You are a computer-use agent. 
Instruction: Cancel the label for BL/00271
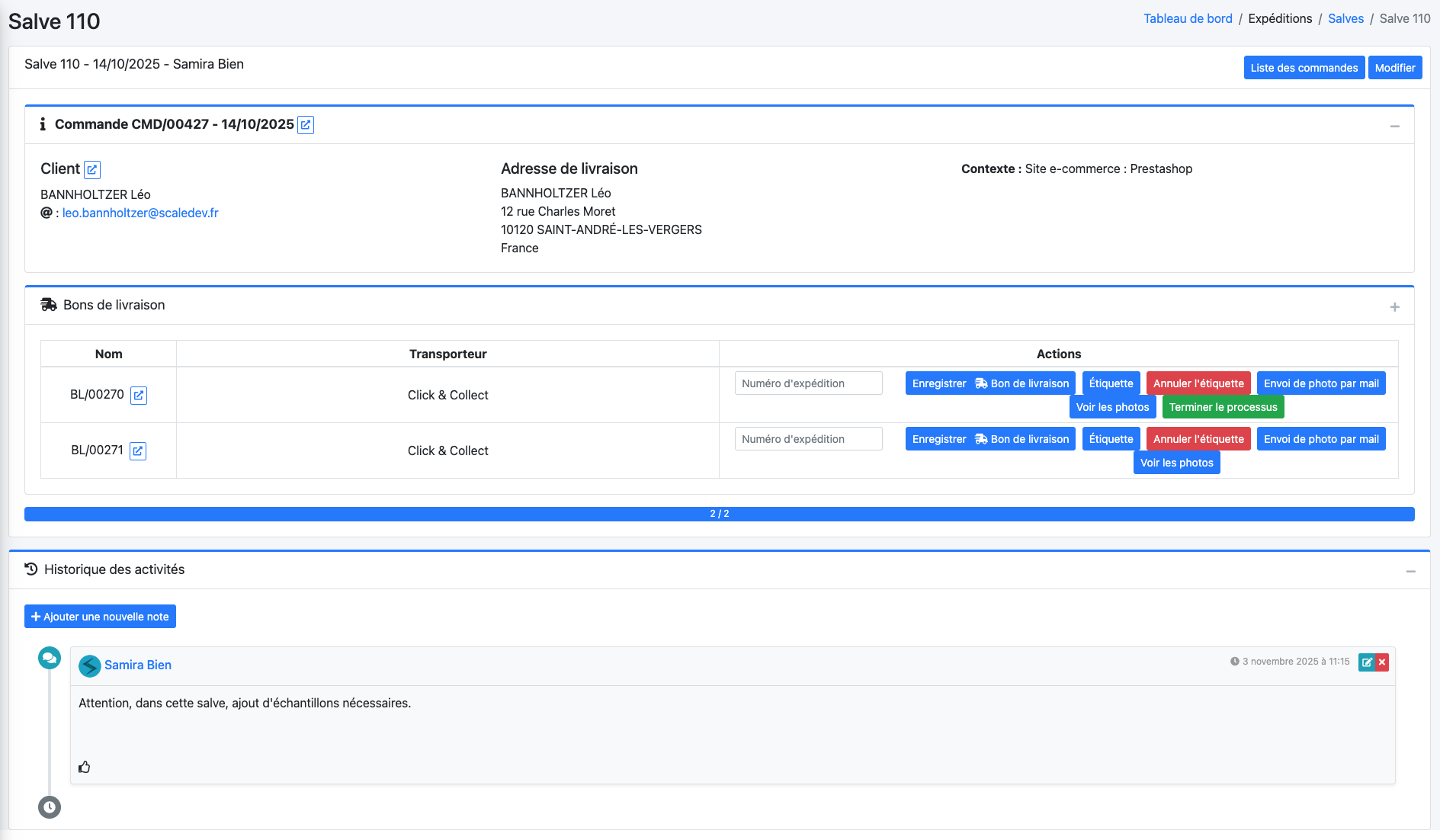pyautogui.click(x=1198, y=439)
